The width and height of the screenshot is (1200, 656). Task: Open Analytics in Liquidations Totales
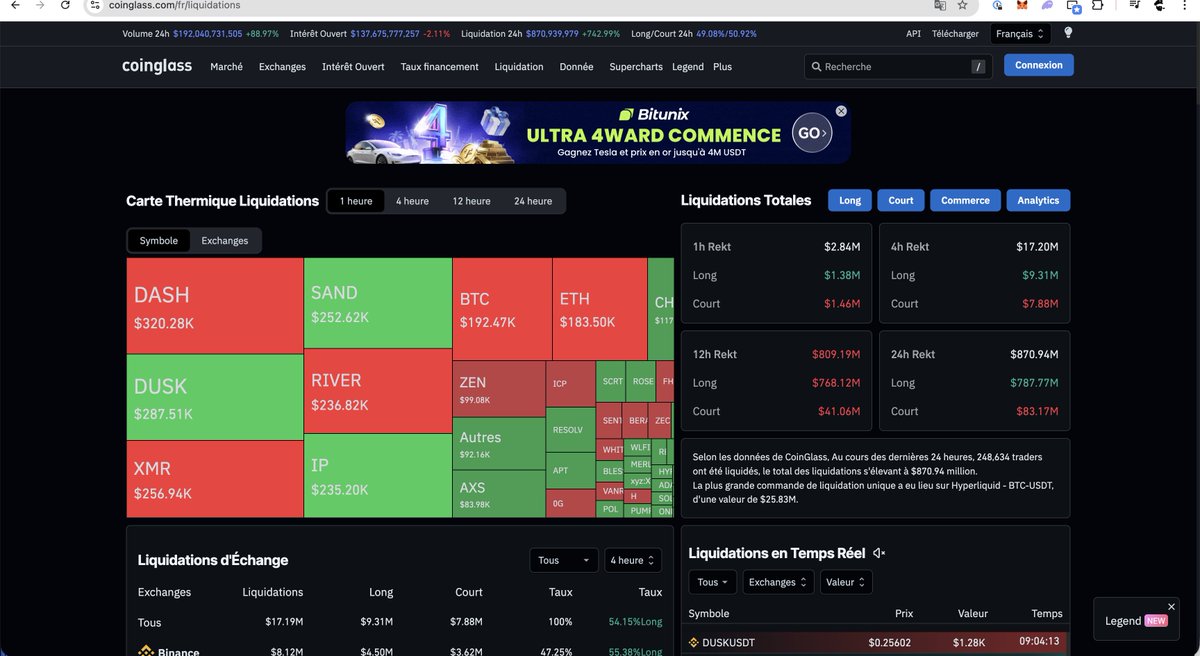click(x=1037, y=200)
